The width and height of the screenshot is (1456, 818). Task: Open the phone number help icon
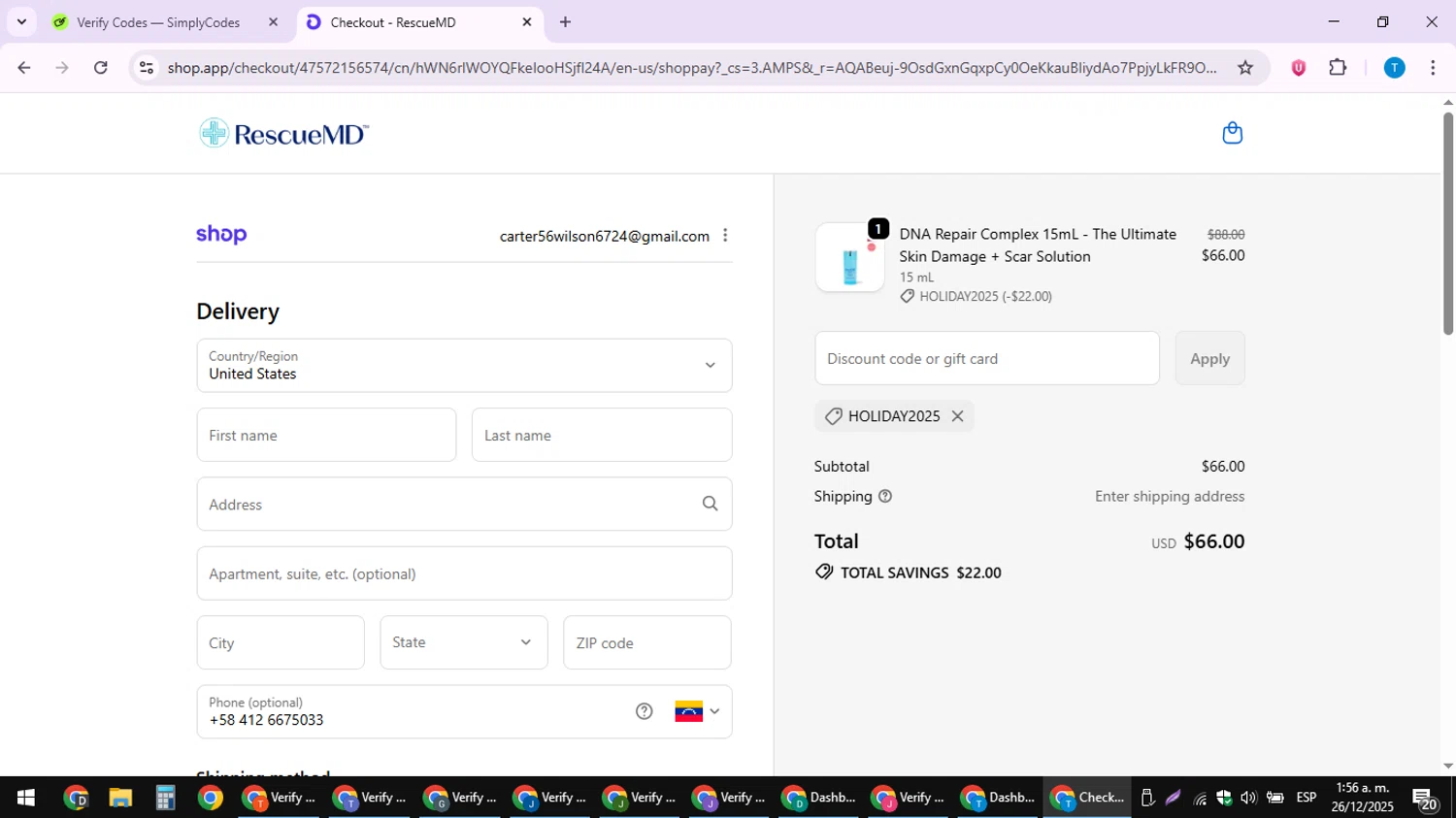click(645, 711)
